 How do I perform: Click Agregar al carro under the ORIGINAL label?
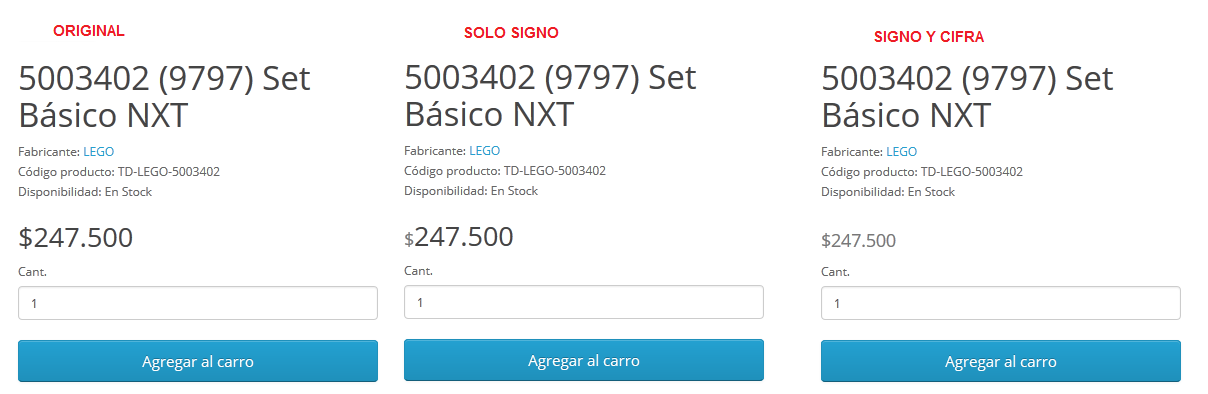click(198, 361)
